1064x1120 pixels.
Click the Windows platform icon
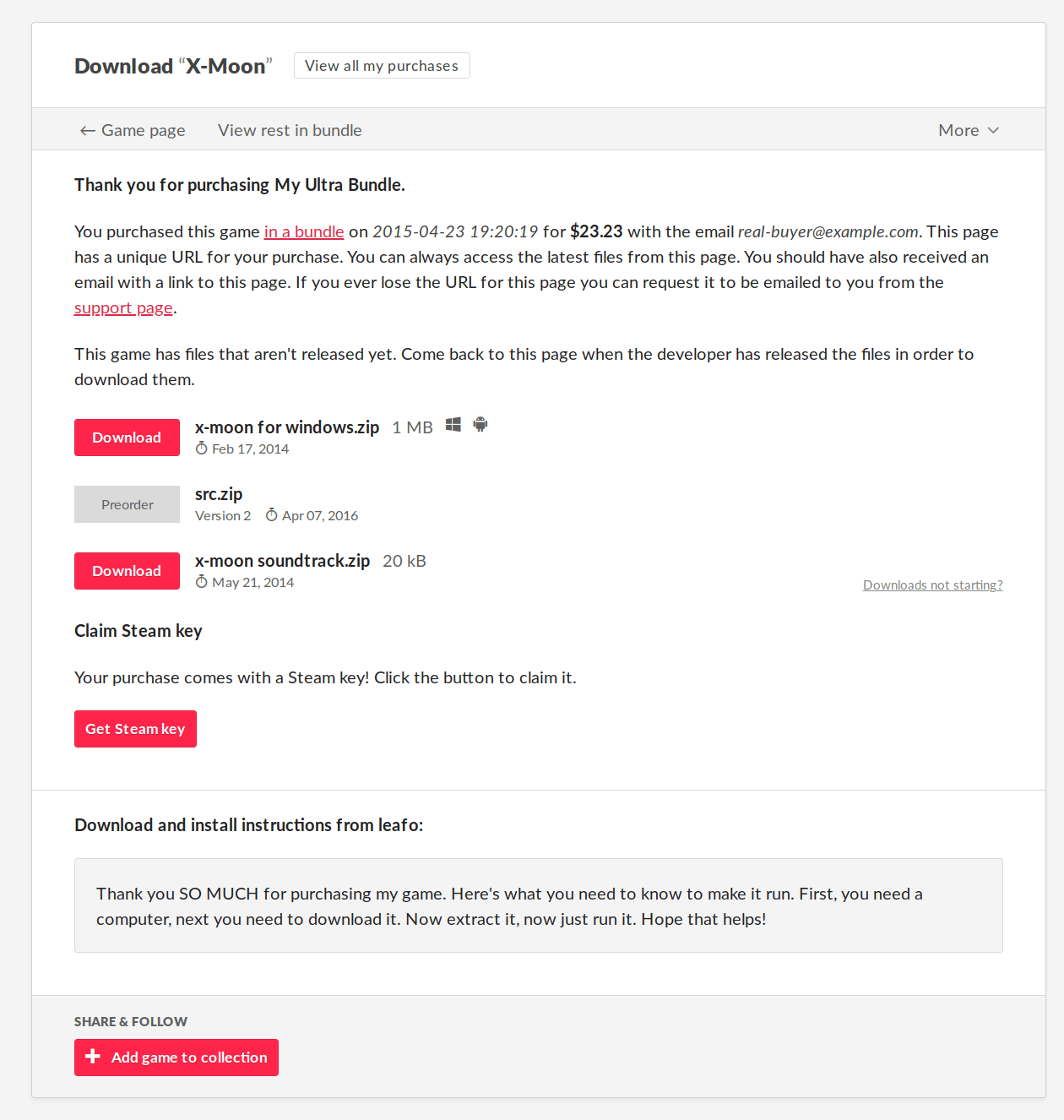click(x=453, y=425)
